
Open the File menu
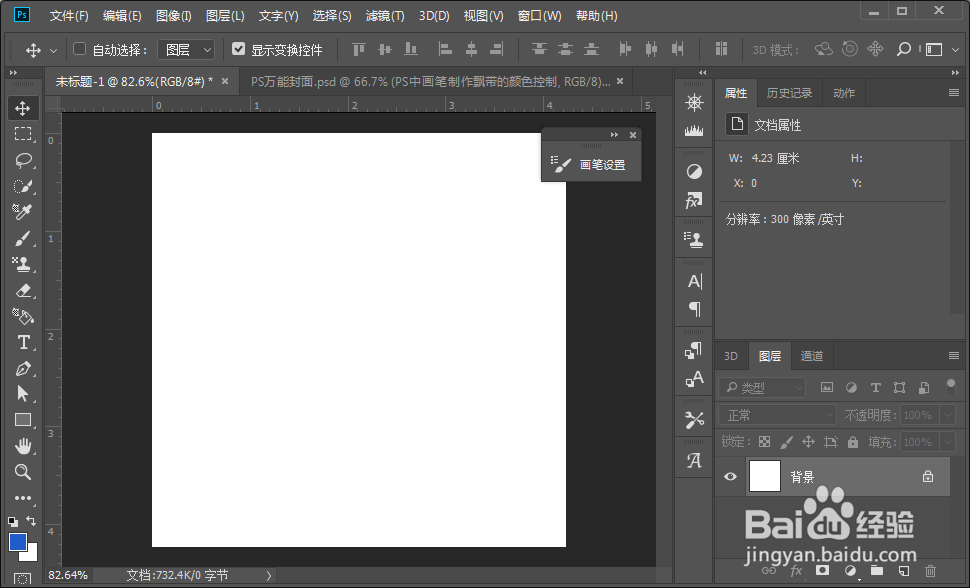click(69, 16)
